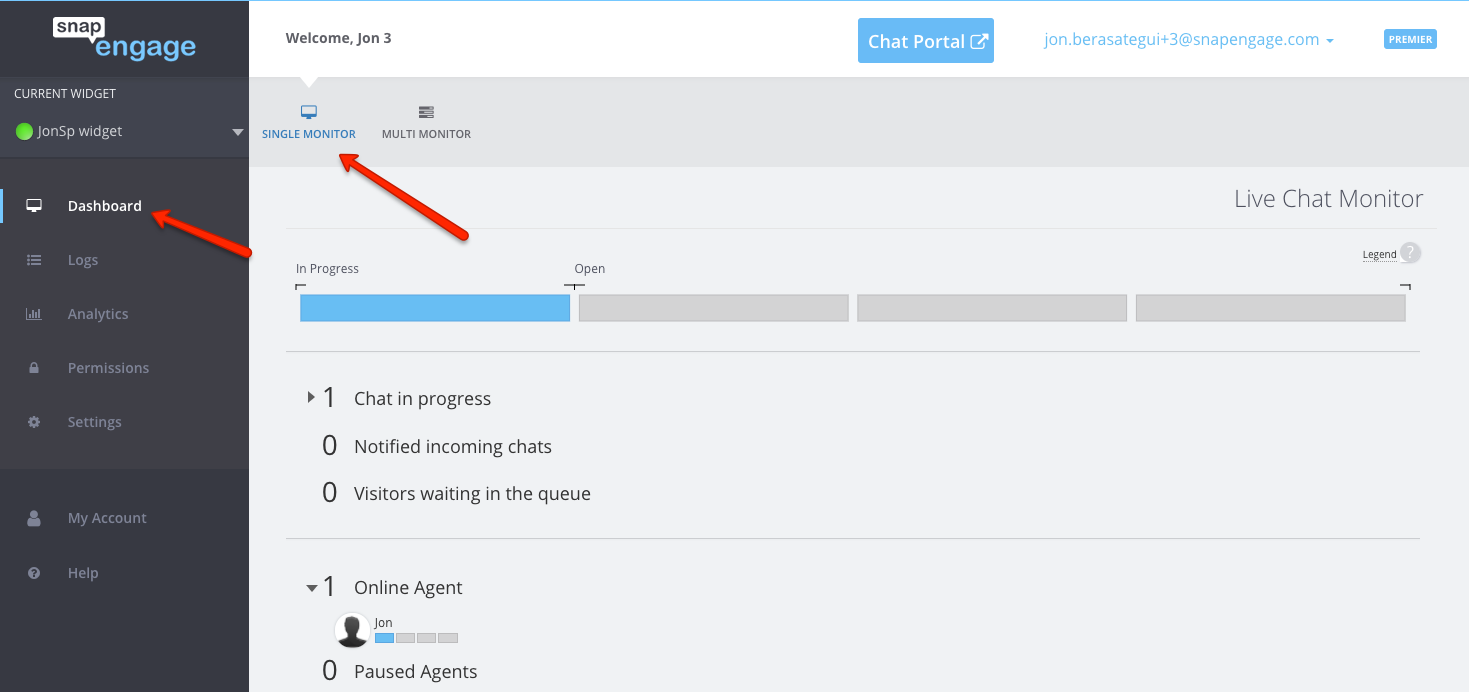Click the Help question mark icon
Image resolution: width=1469 pixels, height=692 pixels.
point(34,573)
